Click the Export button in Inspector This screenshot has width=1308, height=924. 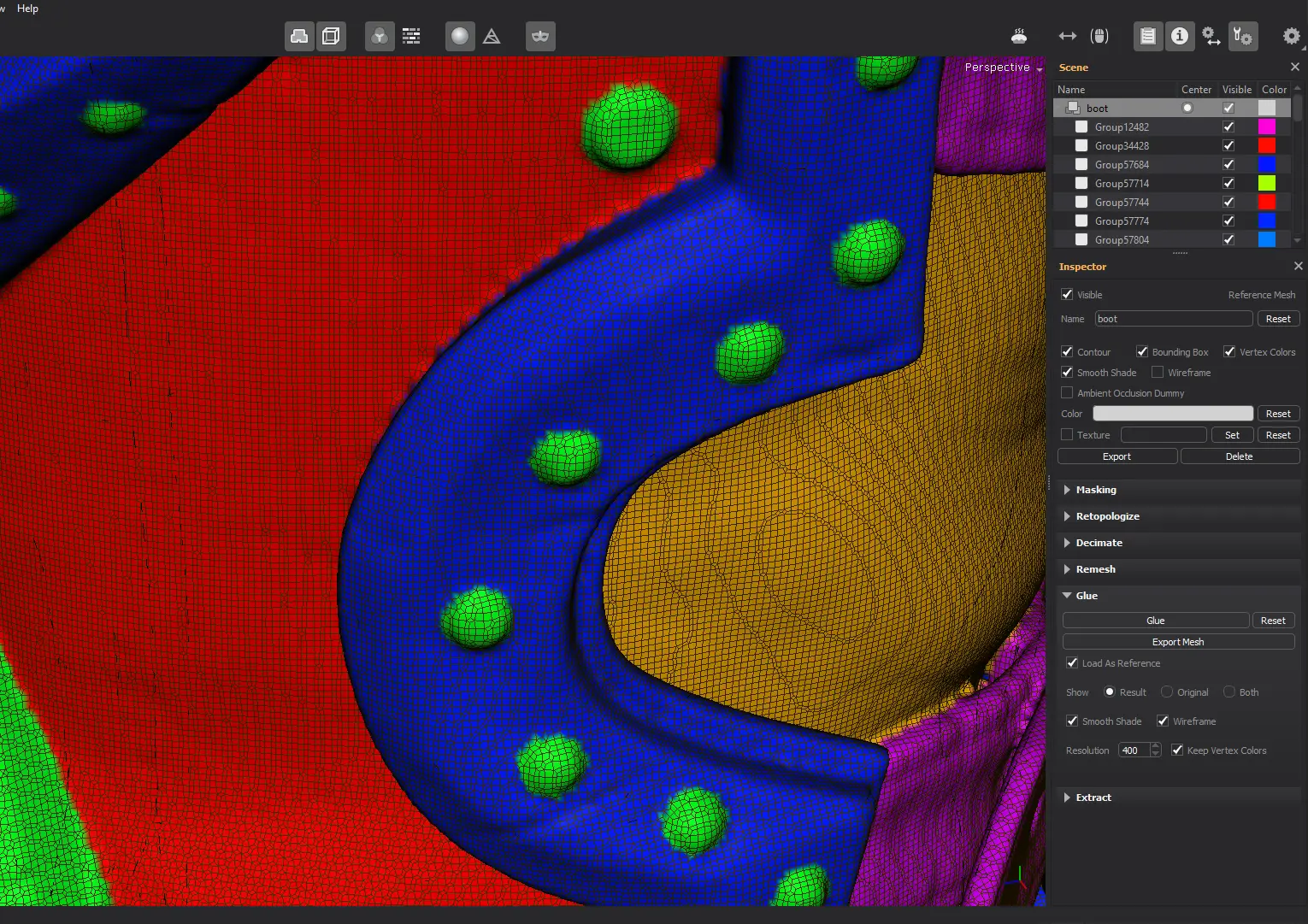1117,456
